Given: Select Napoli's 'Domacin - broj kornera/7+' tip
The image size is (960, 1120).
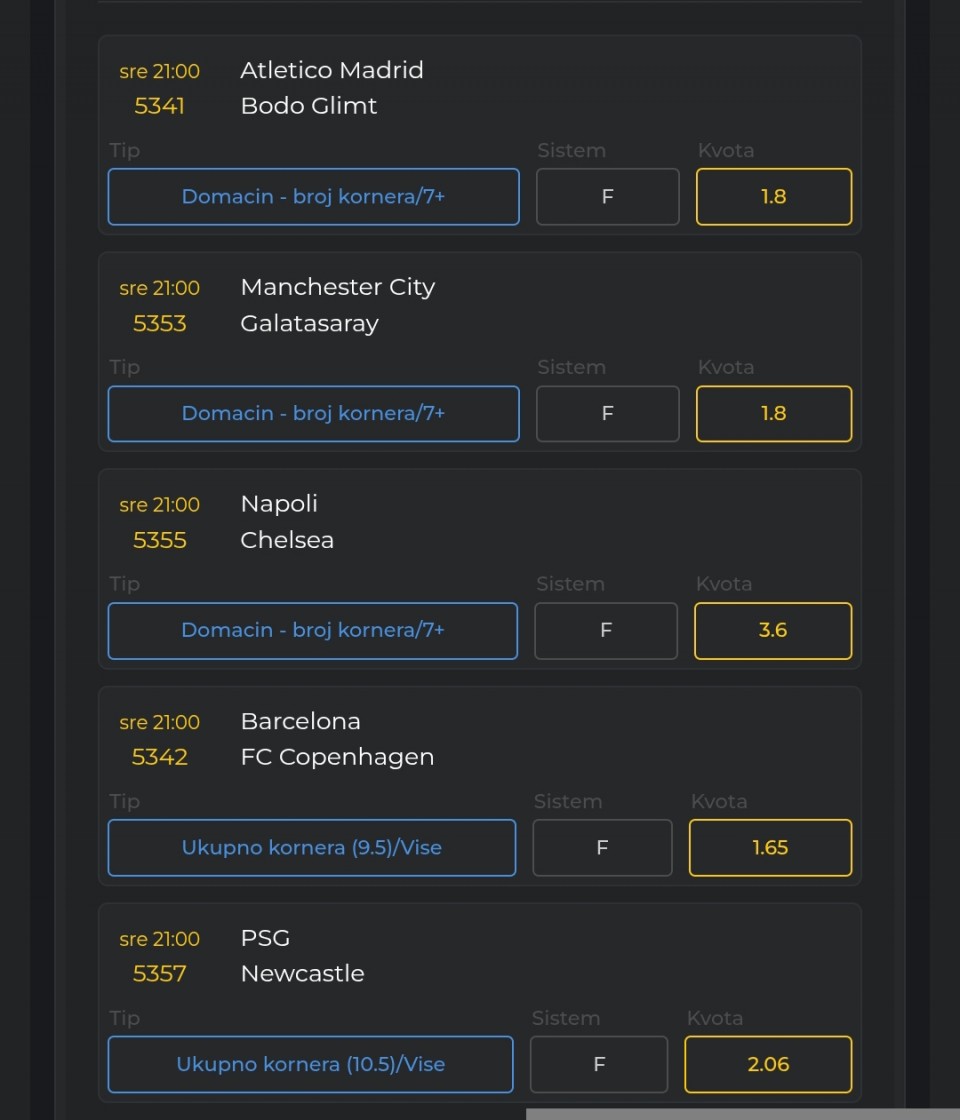Looking at the screenshot, I should [x=312, y=631].
